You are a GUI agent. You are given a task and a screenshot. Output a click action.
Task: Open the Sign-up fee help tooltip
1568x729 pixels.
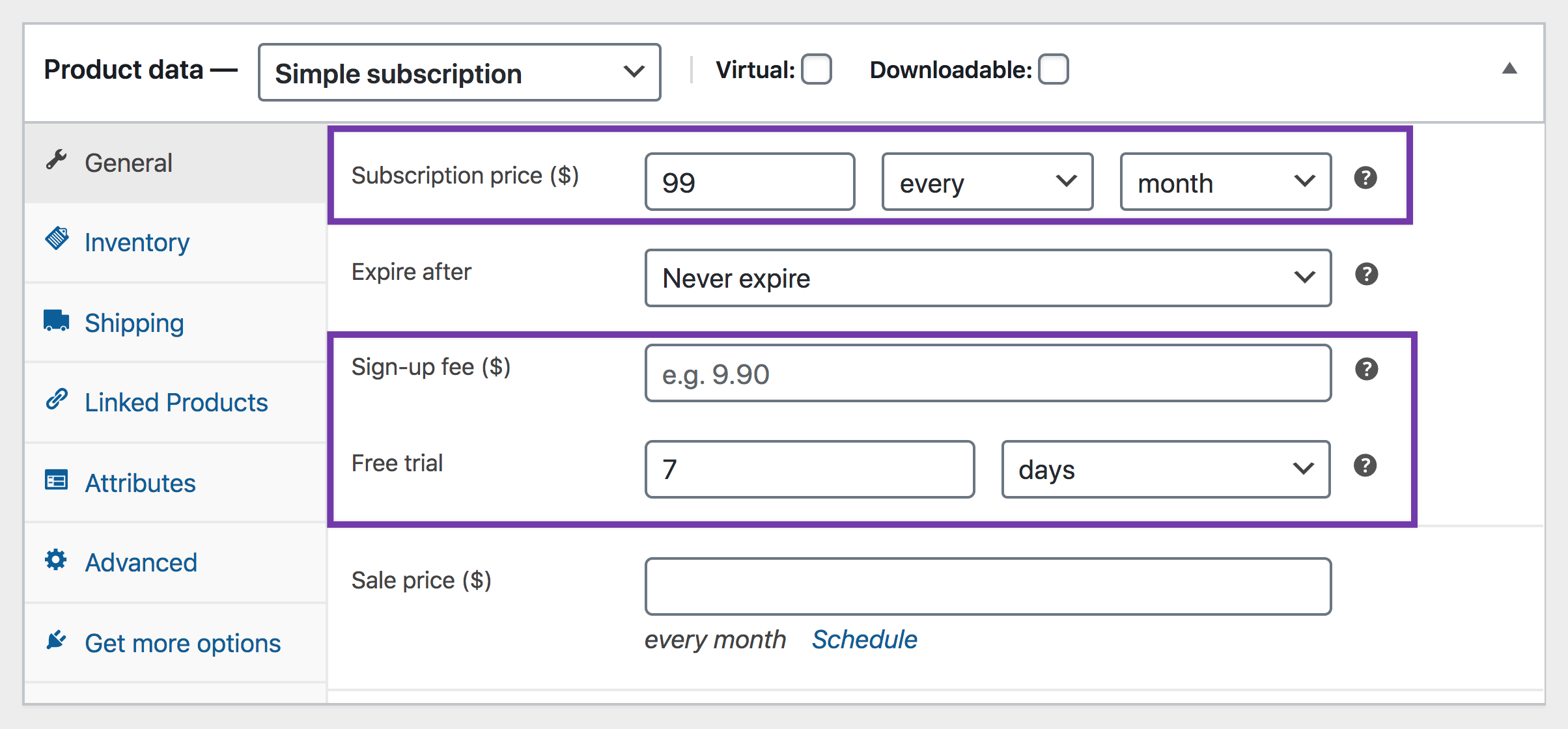pyautogui.click(x=1366, y=369)
